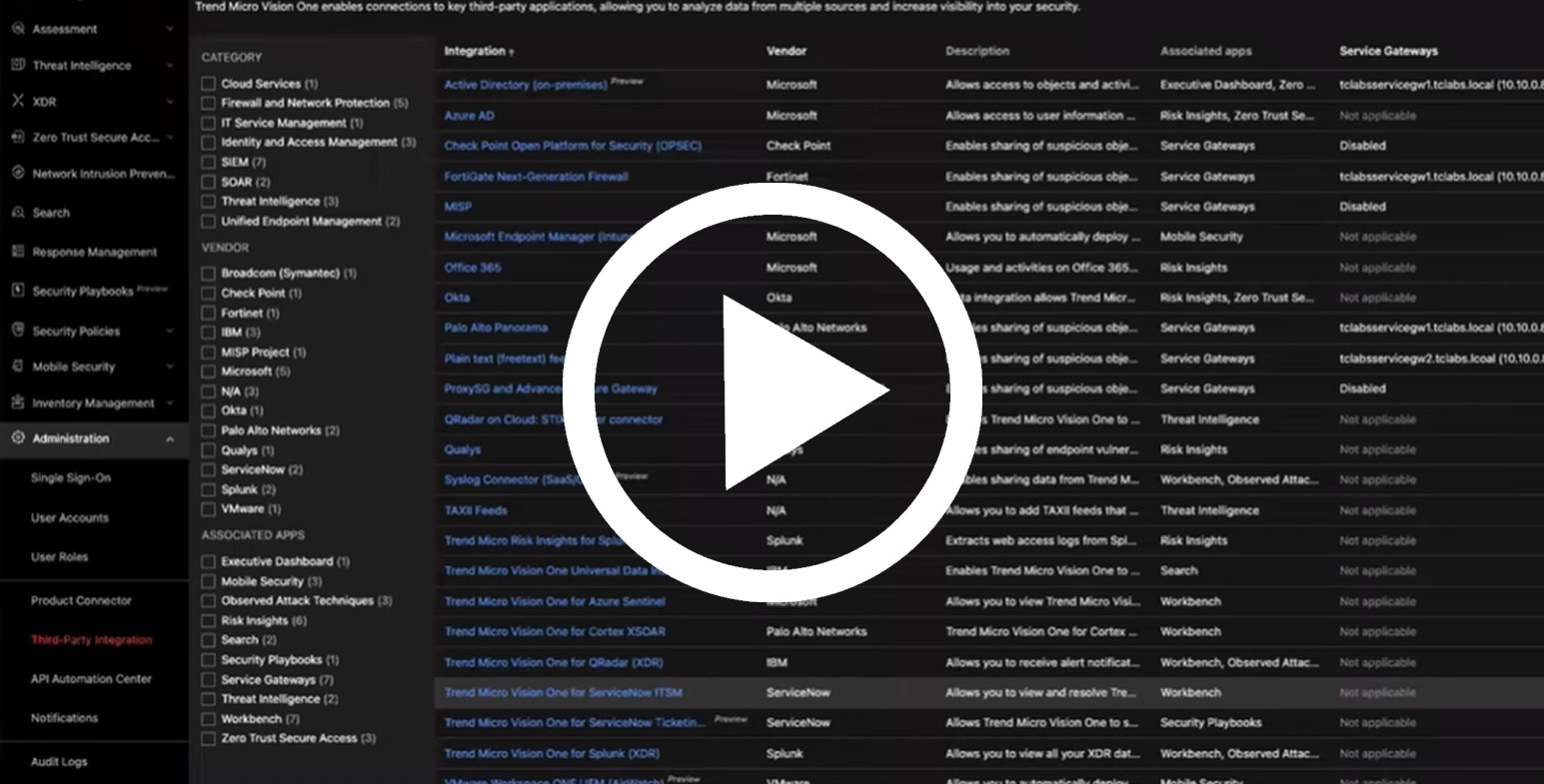The height and width of the screenshot is (784, 1544).
Task: Click the Mobile Security icon
Action: pos(18,367)
